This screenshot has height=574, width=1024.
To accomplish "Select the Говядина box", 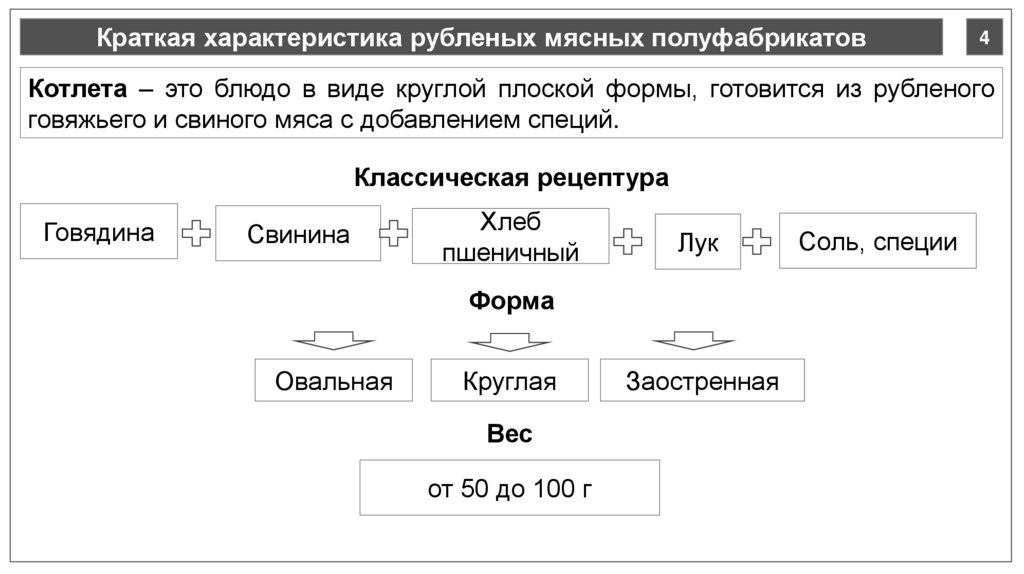I will (x=99, y=232).
